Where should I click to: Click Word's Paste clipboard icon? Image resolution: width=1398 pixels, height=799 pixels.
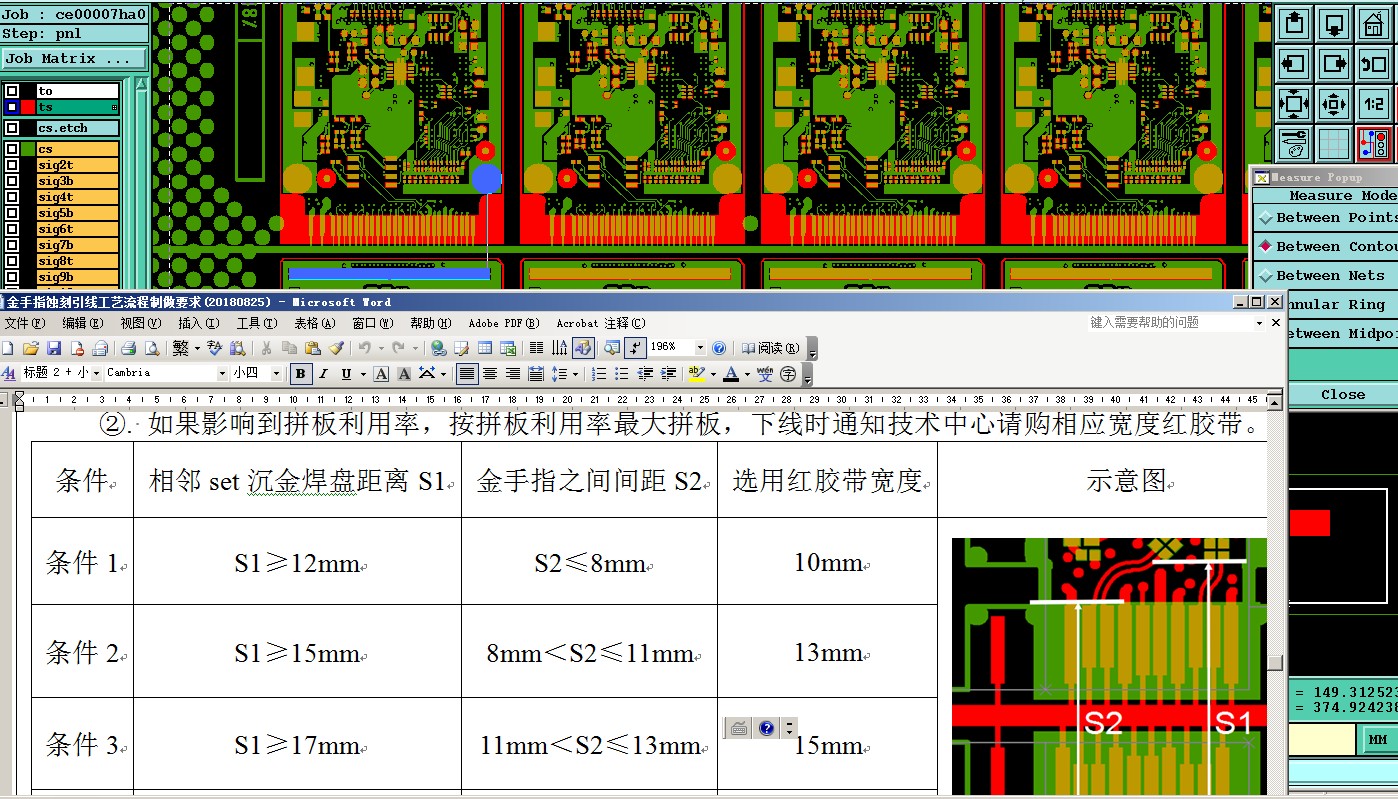(313, 348)
